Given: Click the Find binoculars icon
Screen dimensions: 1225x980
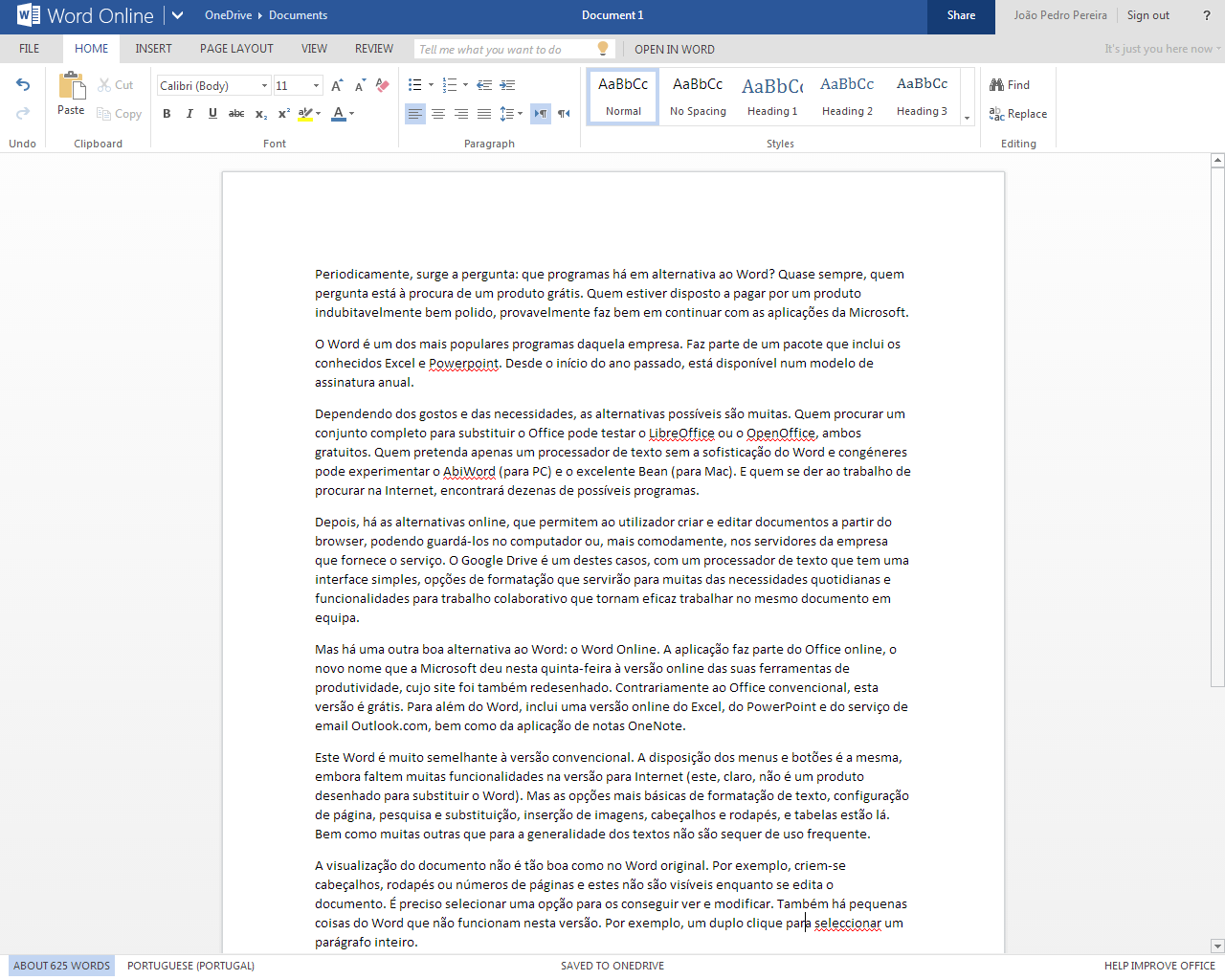Looking at the screenshot, I should coord(997,85).
